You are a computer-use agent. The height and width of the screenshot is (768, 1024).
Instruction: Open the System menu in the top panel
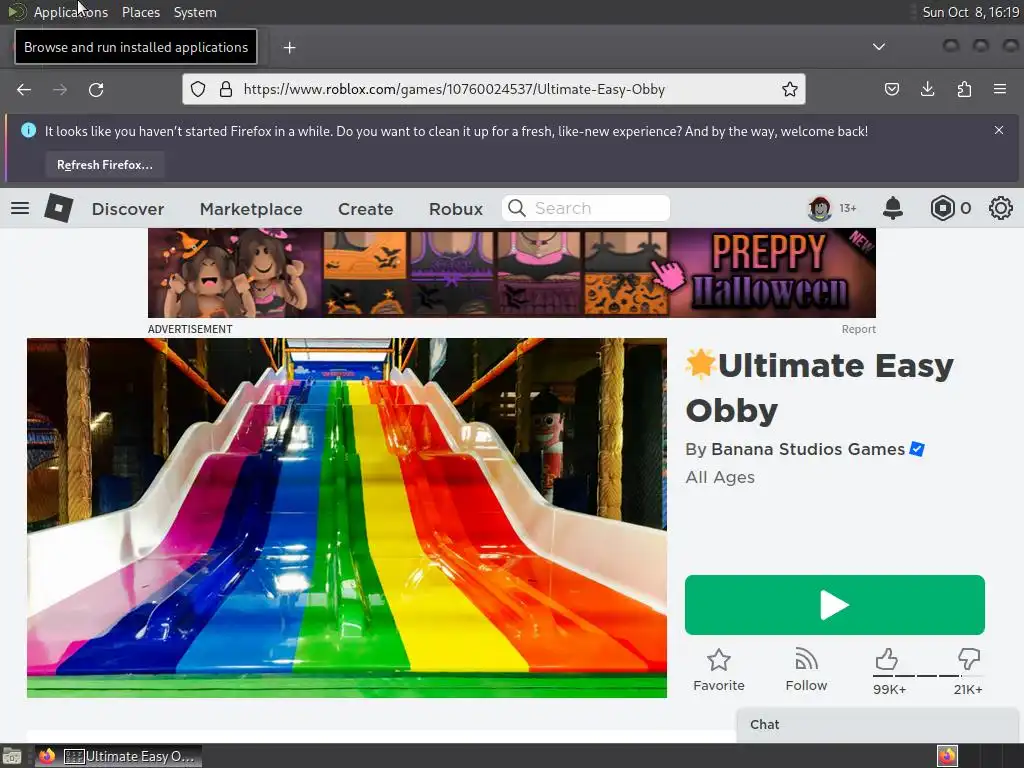(195, 12)
